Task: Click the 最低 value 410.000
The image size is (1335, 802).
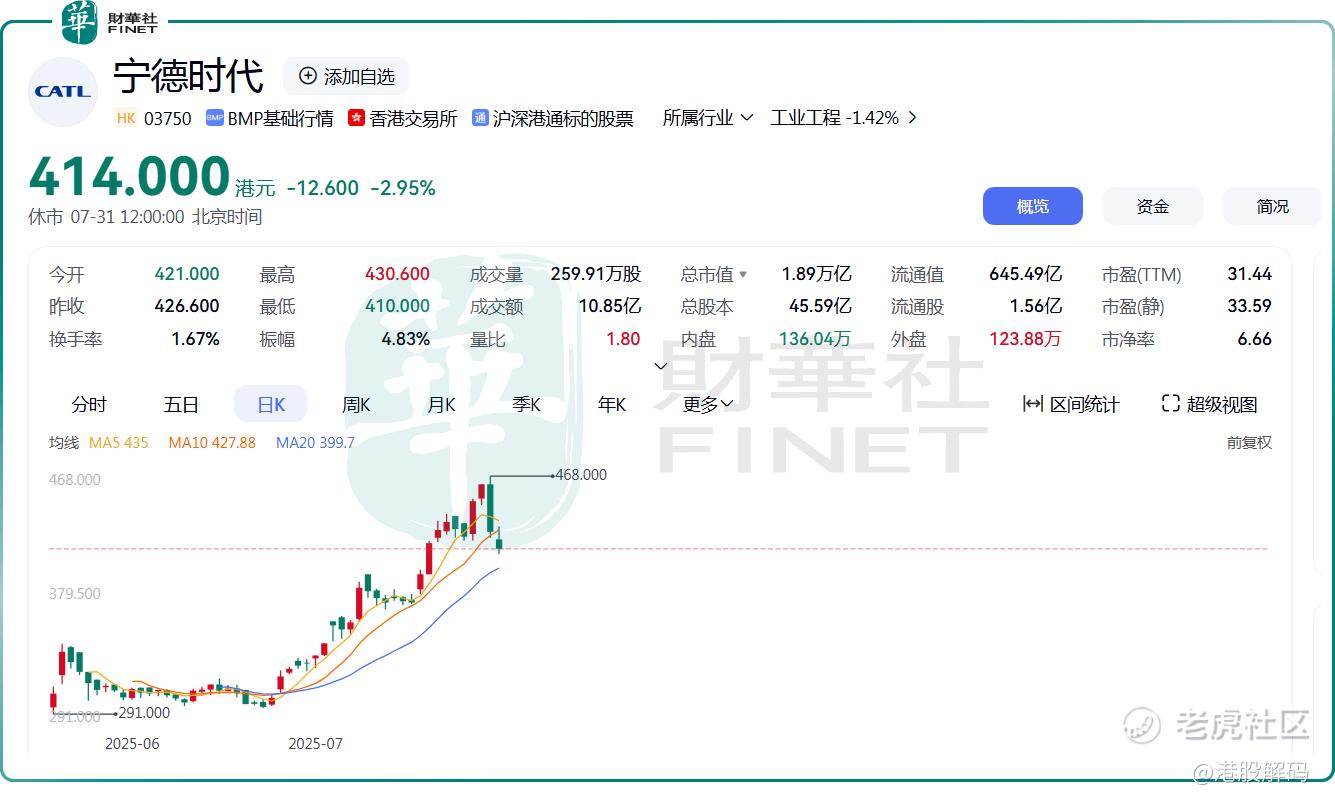Action: (397, 306)
